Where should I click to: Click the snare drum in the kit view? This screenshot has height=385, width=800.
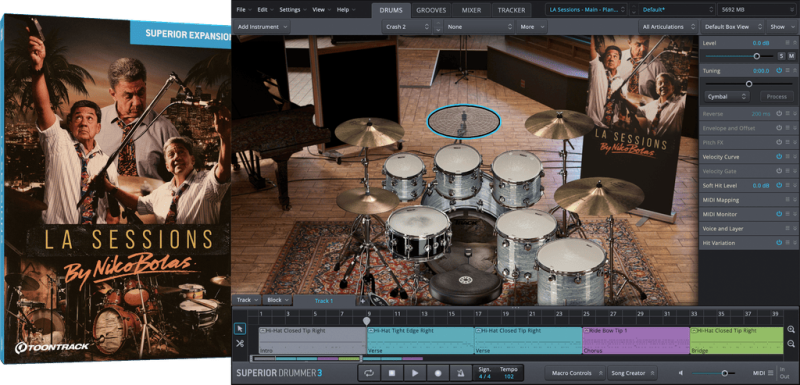[x=418, y=232]
